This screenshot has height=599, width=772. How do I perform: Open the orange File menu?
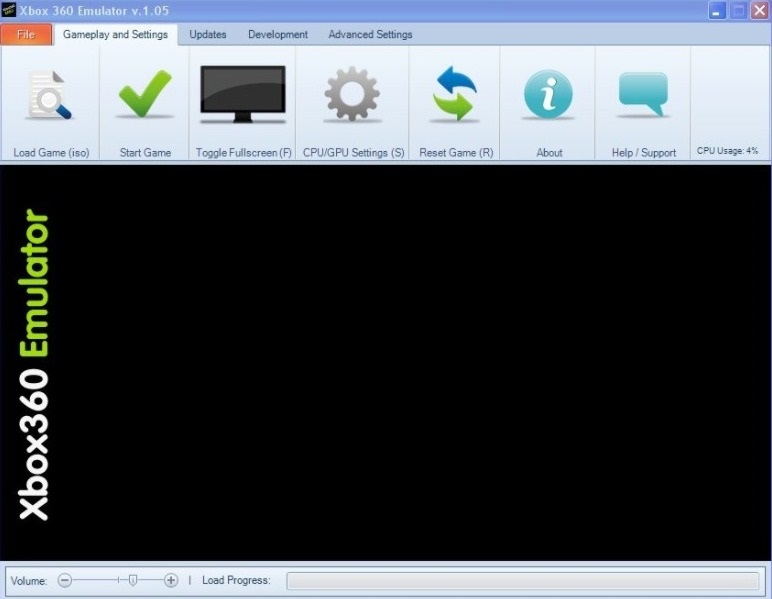pos(26,34)
